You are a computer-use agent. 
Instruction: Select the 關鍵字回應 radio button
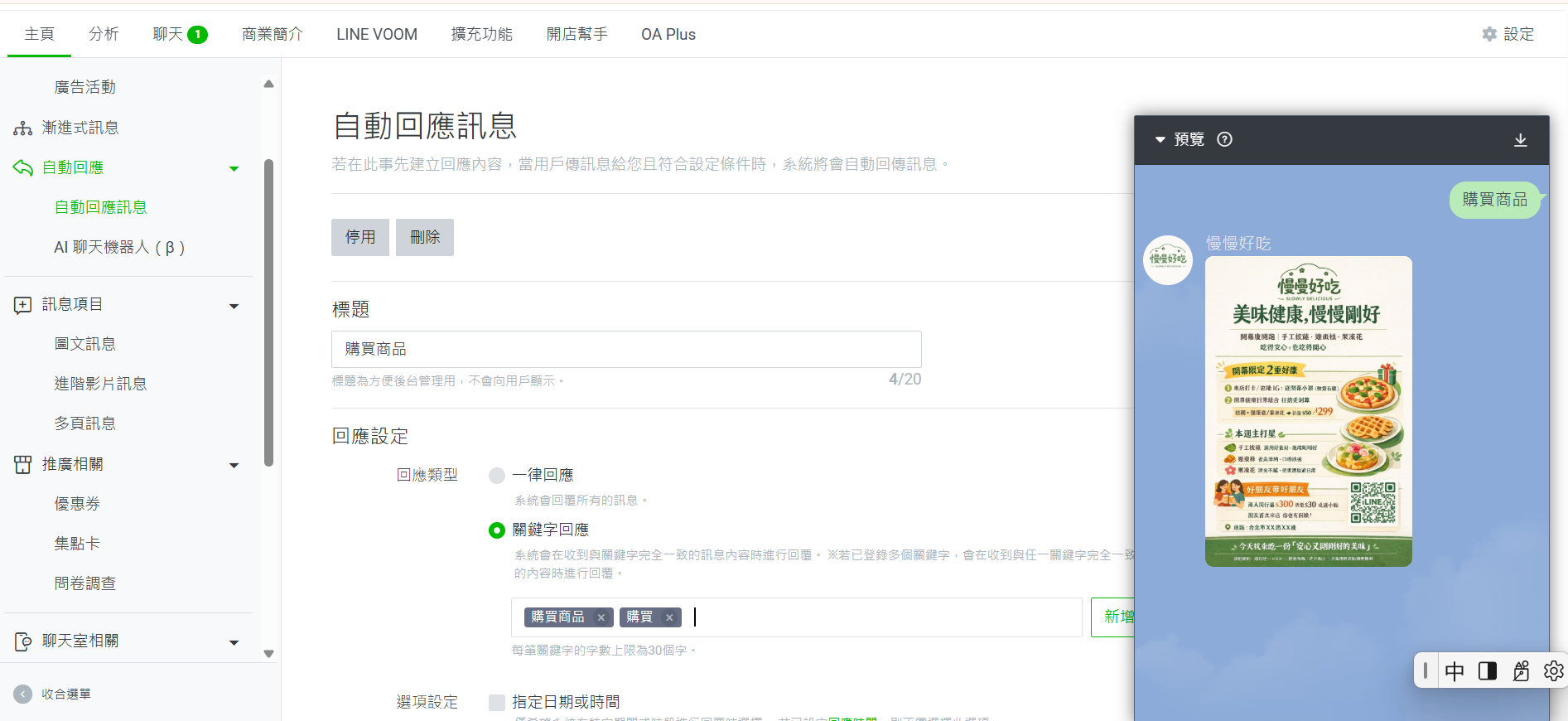[497, 530]
